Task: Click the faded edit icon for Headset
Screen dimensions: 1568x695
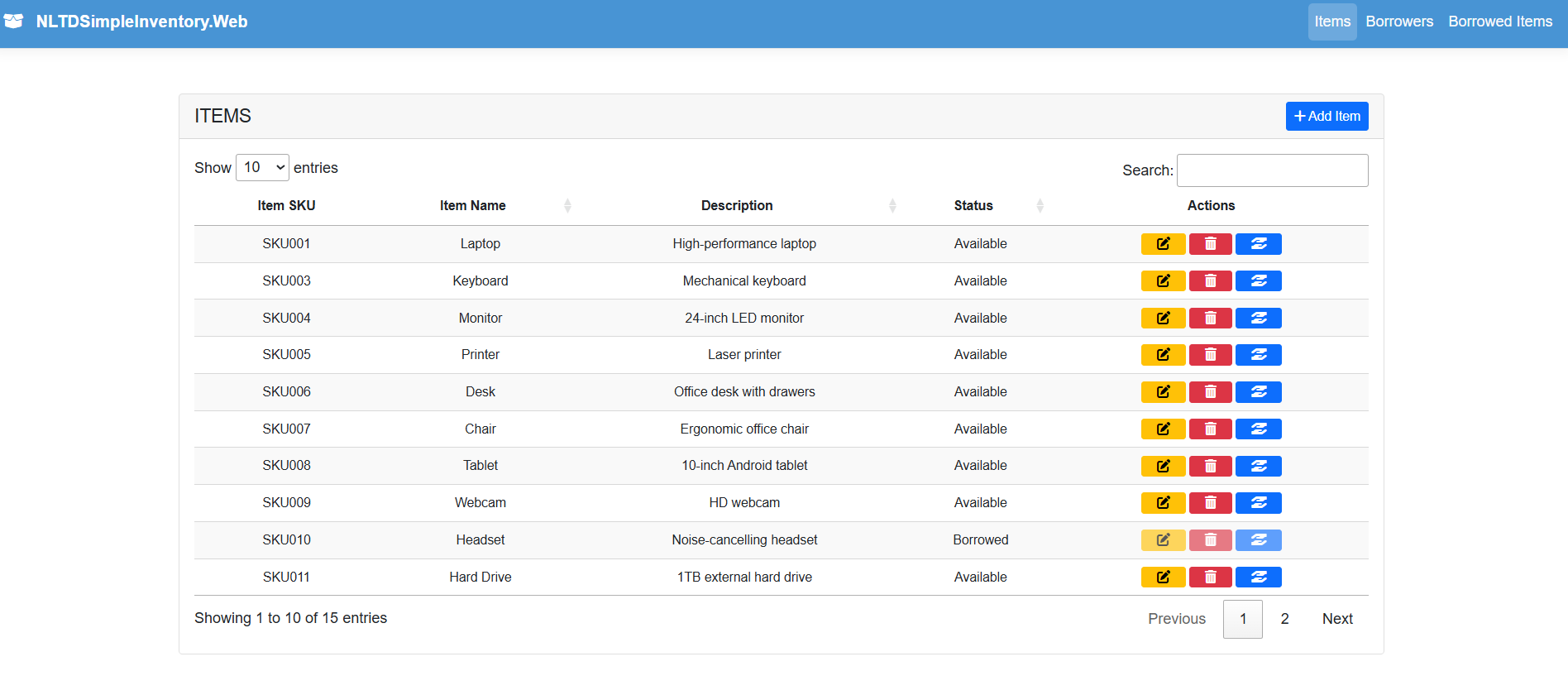Action: point(1163,540)
